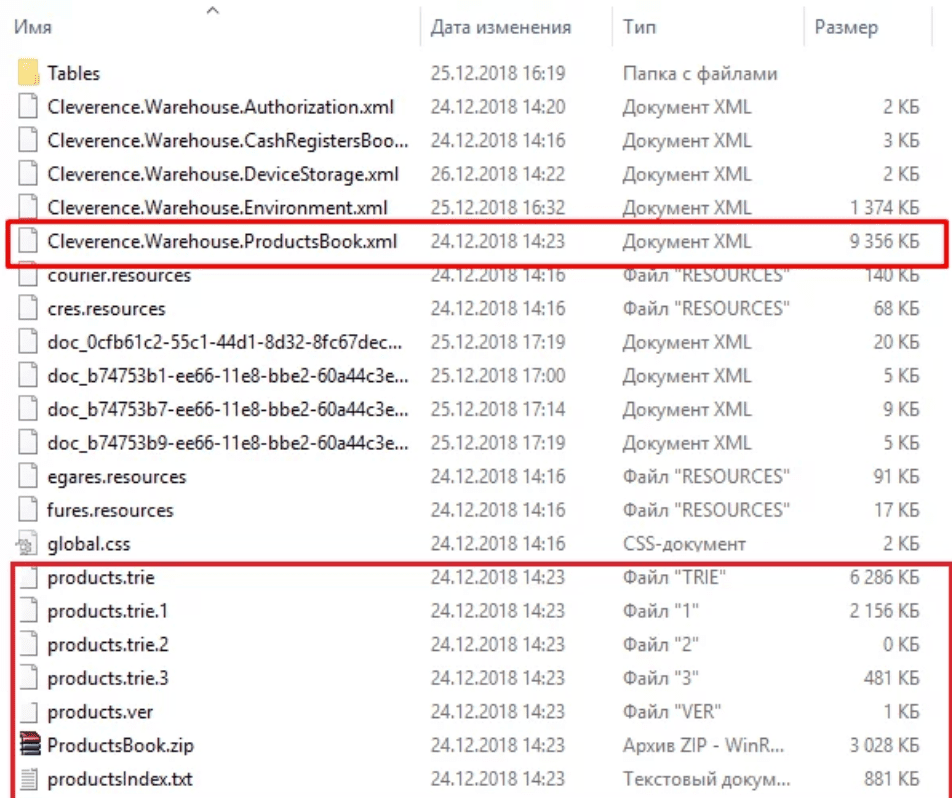Select the Cleverence.Warehouse.ProductsBook.xml file icon

coord(28,242)
